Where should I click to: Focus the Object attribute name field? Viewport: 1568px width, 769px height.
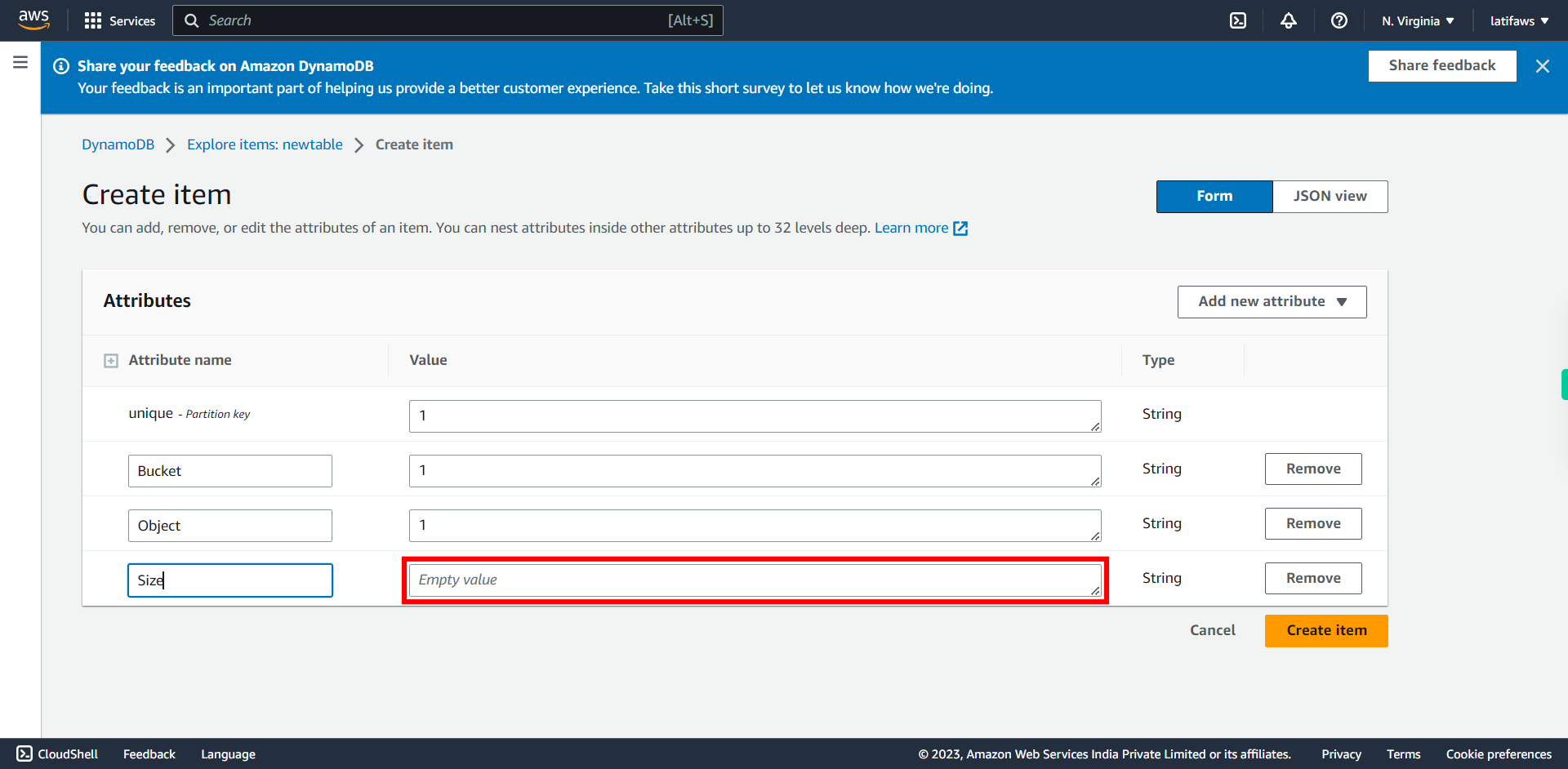[230, 526]
